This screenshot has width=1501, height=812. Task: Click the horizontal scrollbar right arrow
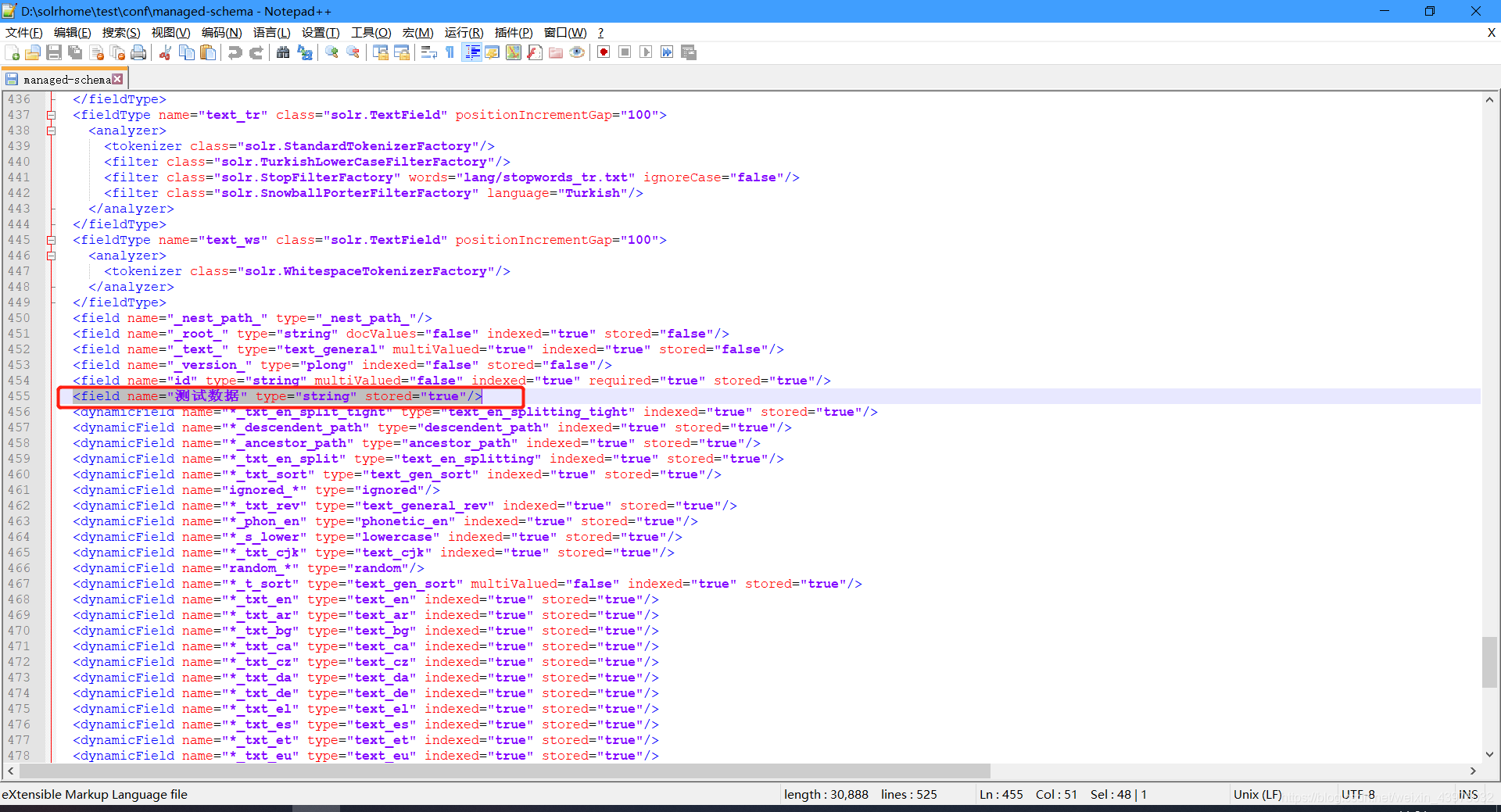point(1473,771)
